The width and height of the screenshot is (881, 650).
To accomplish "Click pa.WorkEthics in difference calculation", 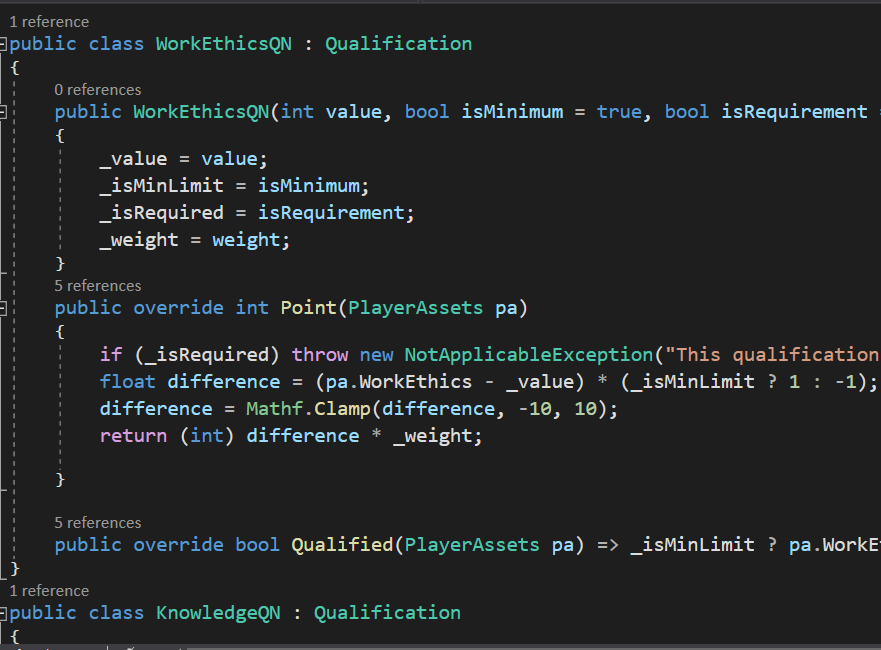I will pos(398,382).
